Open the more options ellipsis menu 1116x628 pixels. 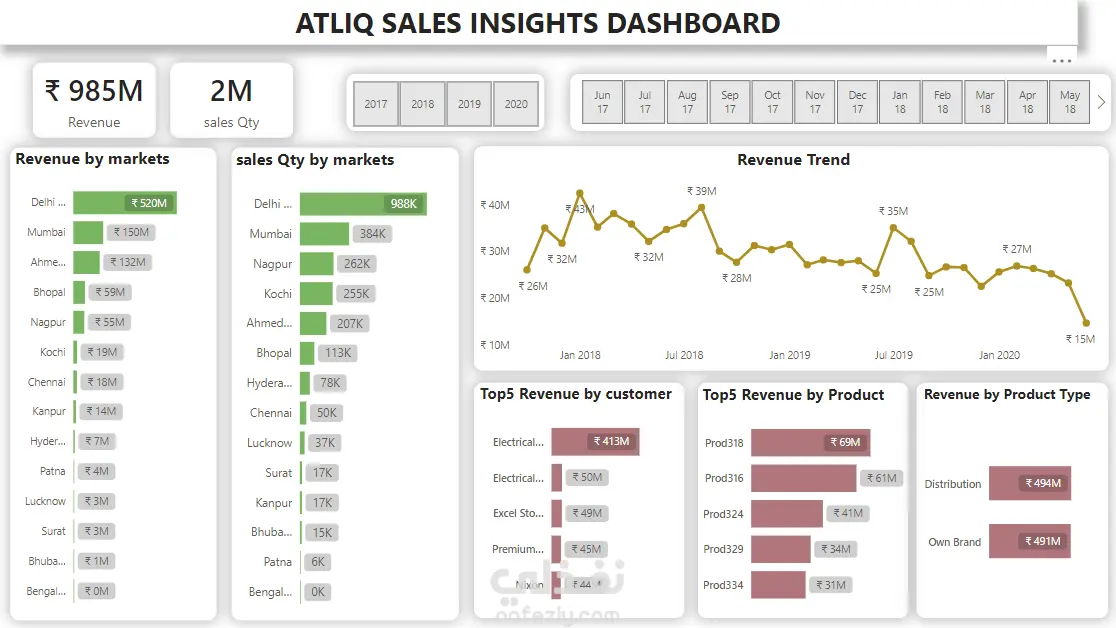click(1061, 61)
